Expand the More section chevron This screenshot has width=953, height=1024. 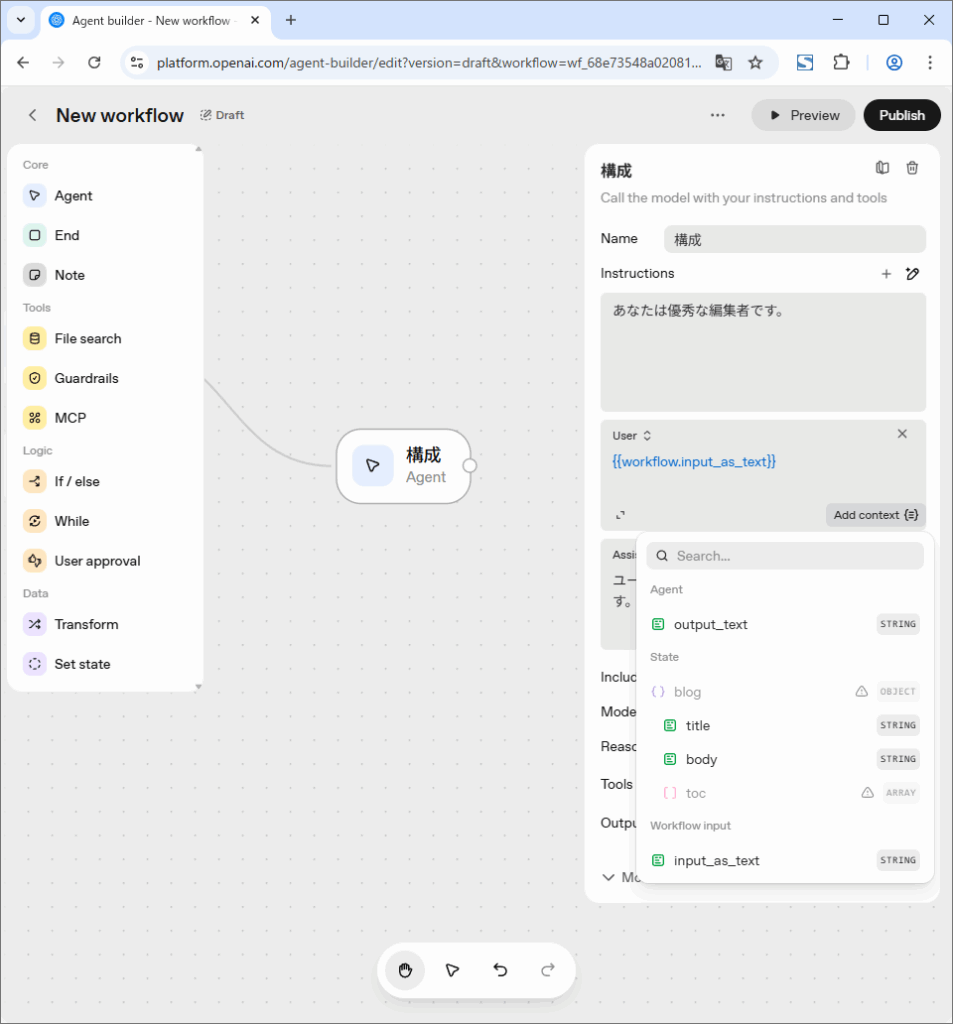[x=608, y=877]
